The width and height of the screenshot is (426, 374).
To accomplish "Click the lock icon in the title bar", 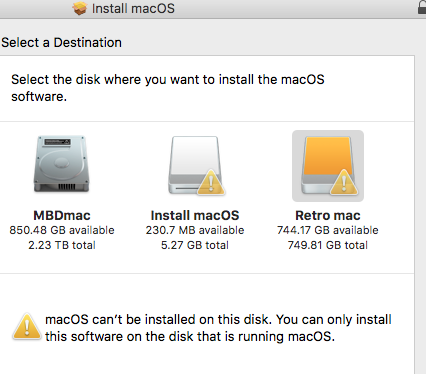I will (422, 7).
